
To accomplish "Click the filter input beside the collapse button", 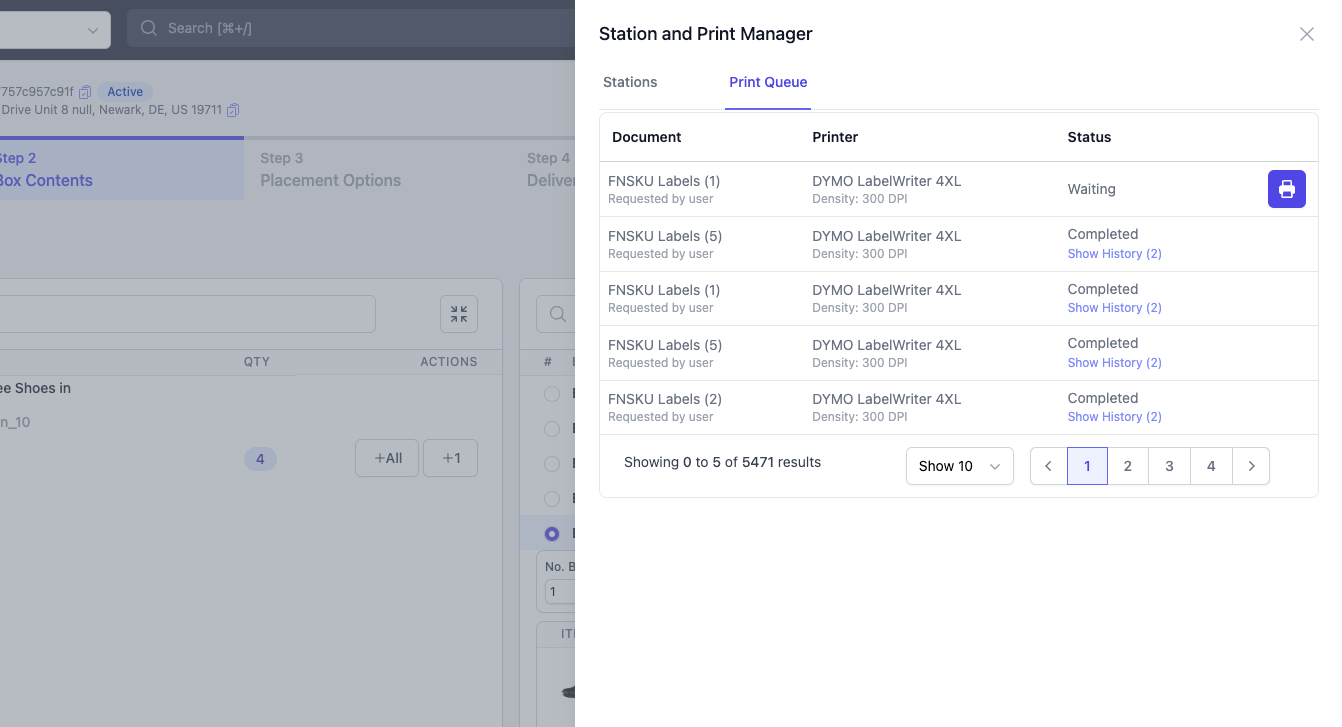I will [x=188, y=314].
